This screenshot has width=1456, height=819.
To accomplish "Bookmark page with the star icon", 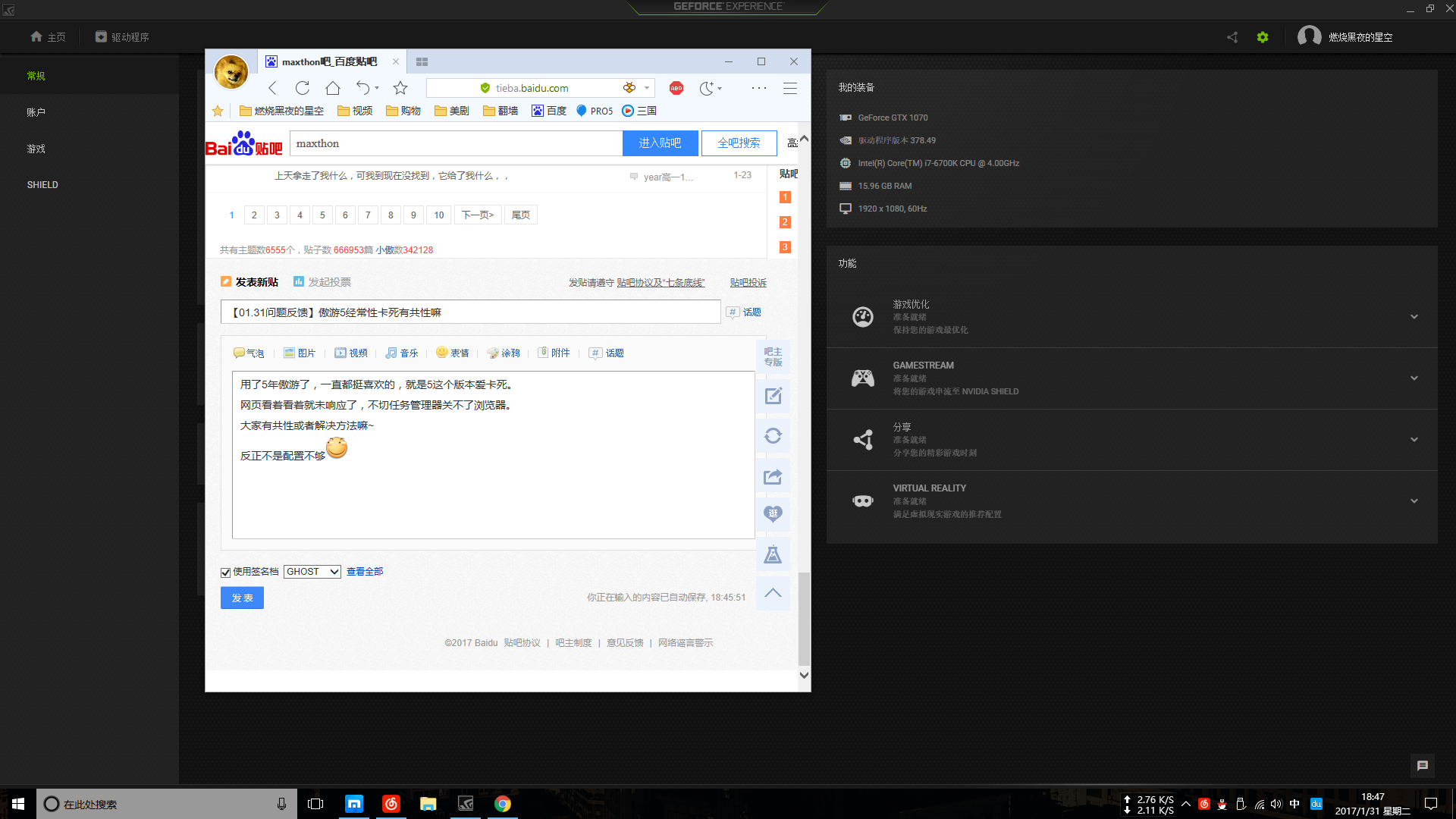I will click(400, 88).
